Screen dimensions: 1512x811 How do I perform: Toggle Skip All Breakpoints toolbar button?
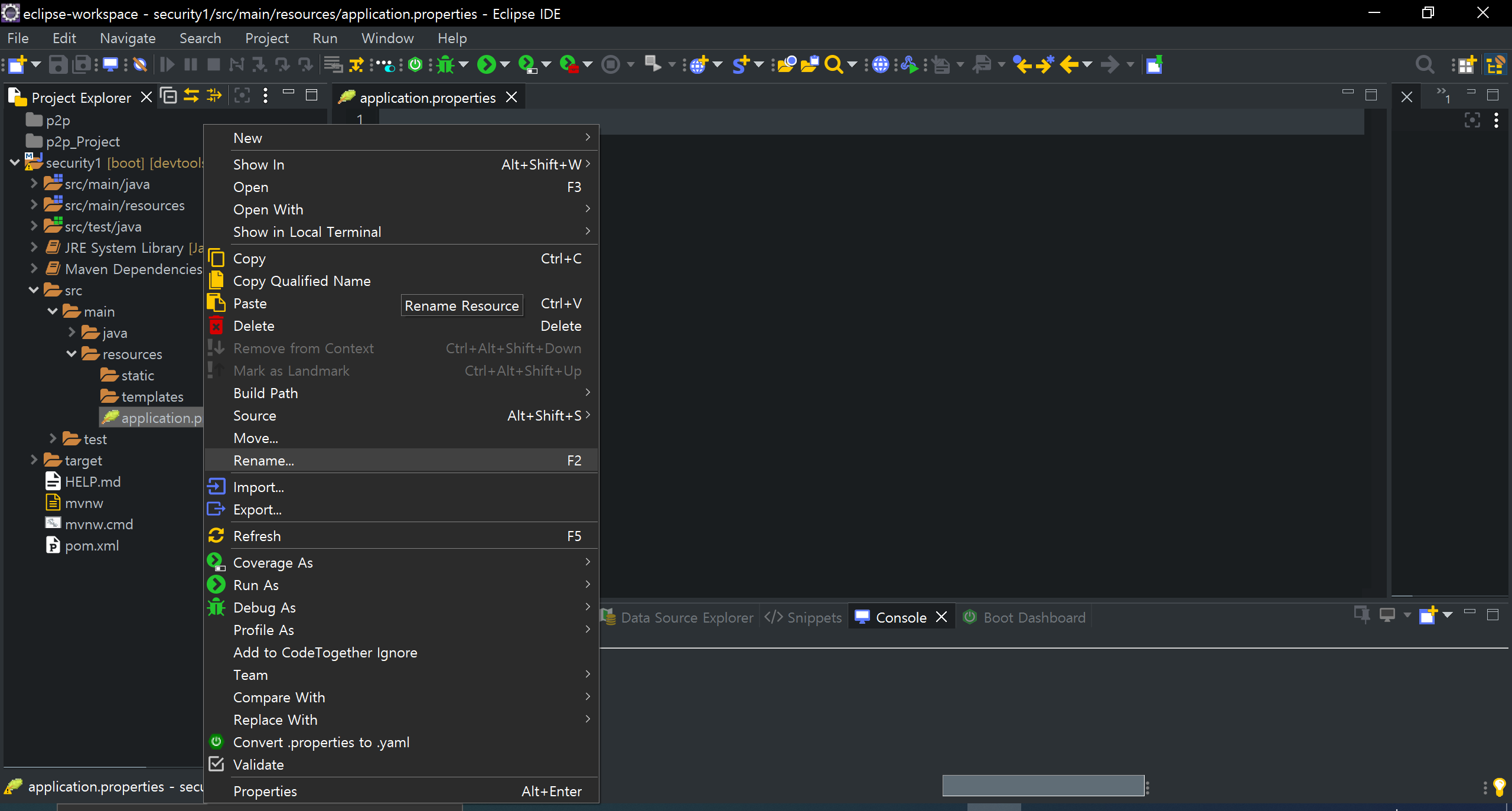140,64
